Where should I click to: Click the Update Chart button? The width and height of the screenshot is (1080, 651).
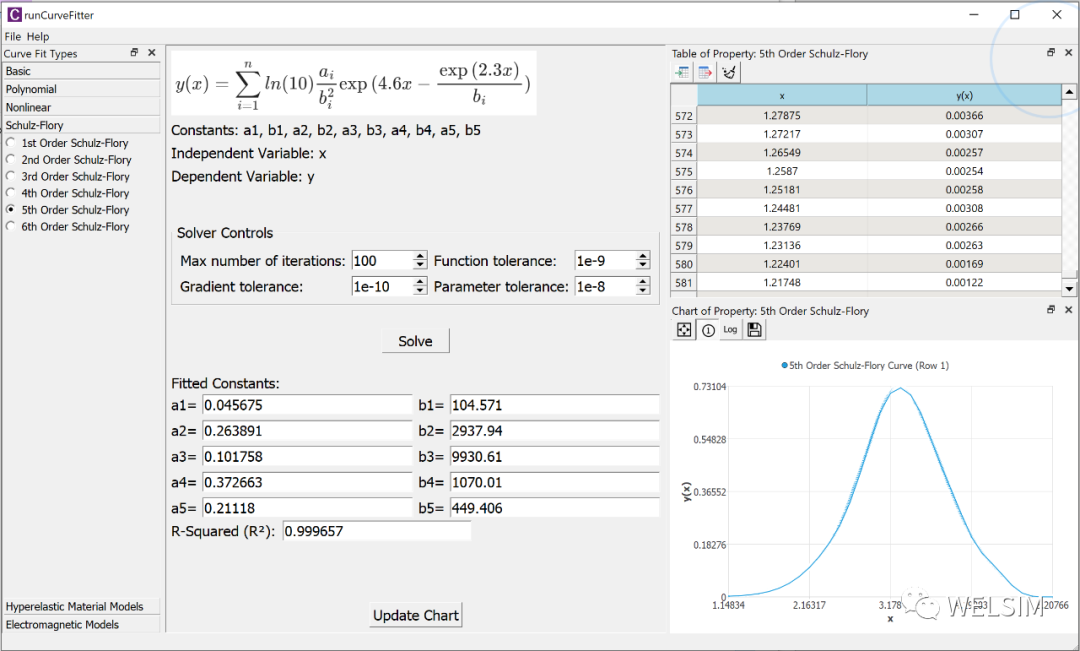415,615
